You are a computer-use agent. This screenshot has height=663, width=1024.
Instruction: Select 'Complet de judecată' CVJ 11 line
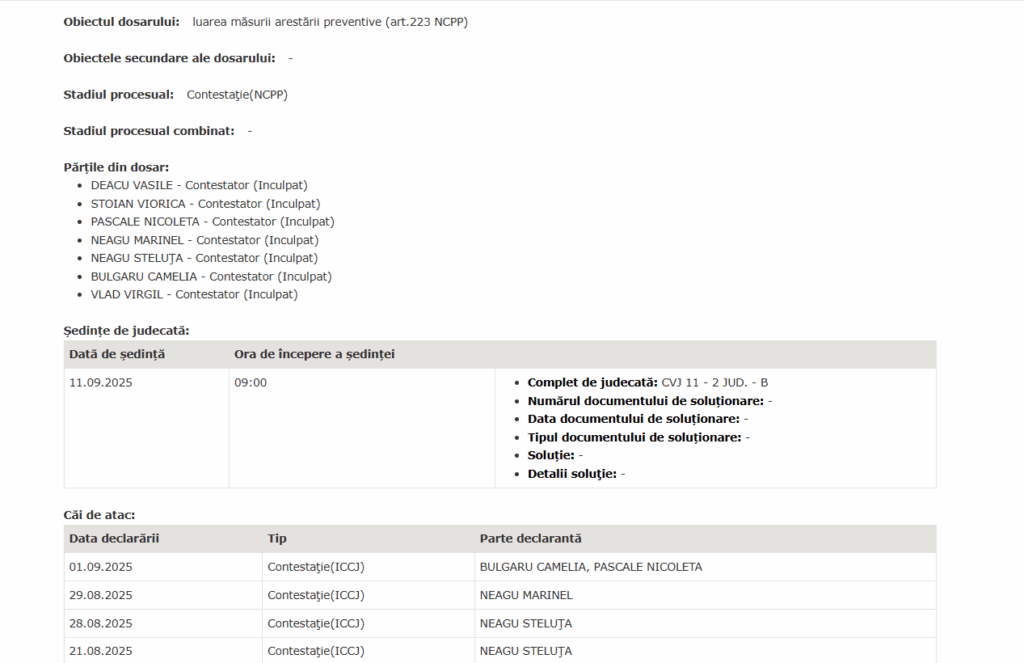[x=647, y=383]
